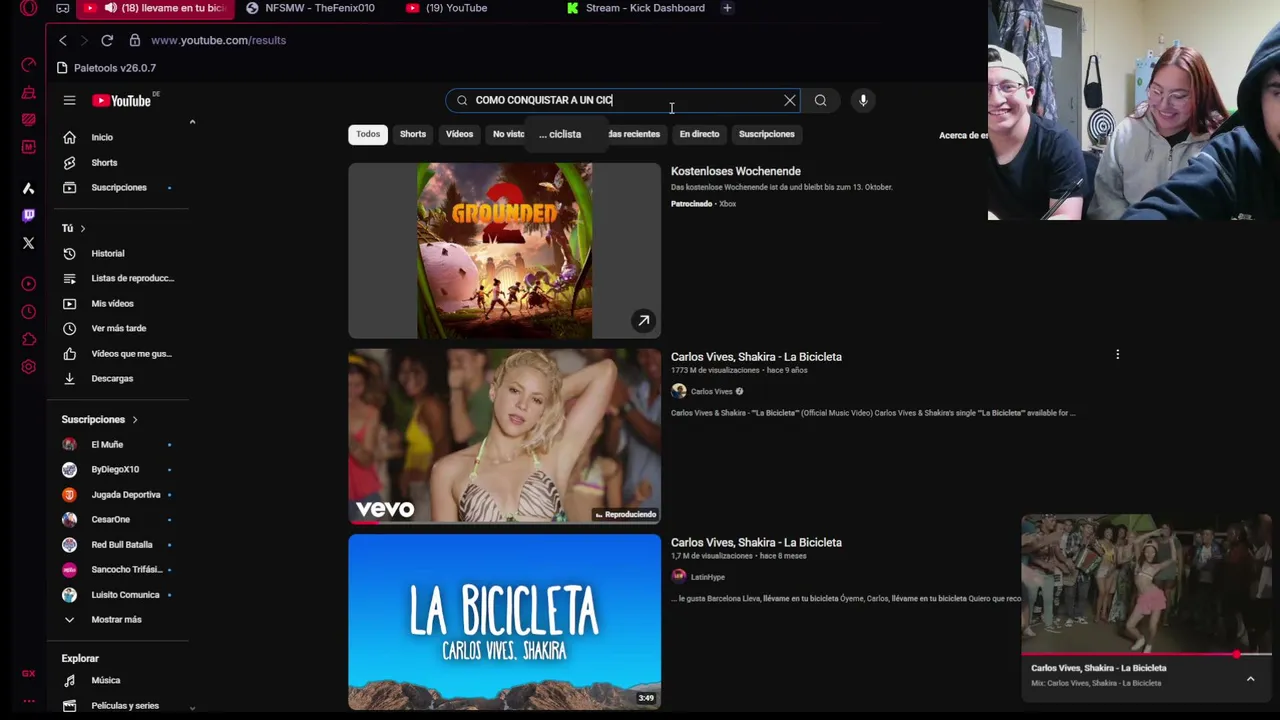Click the browser address bar URL
The width and height of the screenshot is (1280, 720).
coord(218,40)
